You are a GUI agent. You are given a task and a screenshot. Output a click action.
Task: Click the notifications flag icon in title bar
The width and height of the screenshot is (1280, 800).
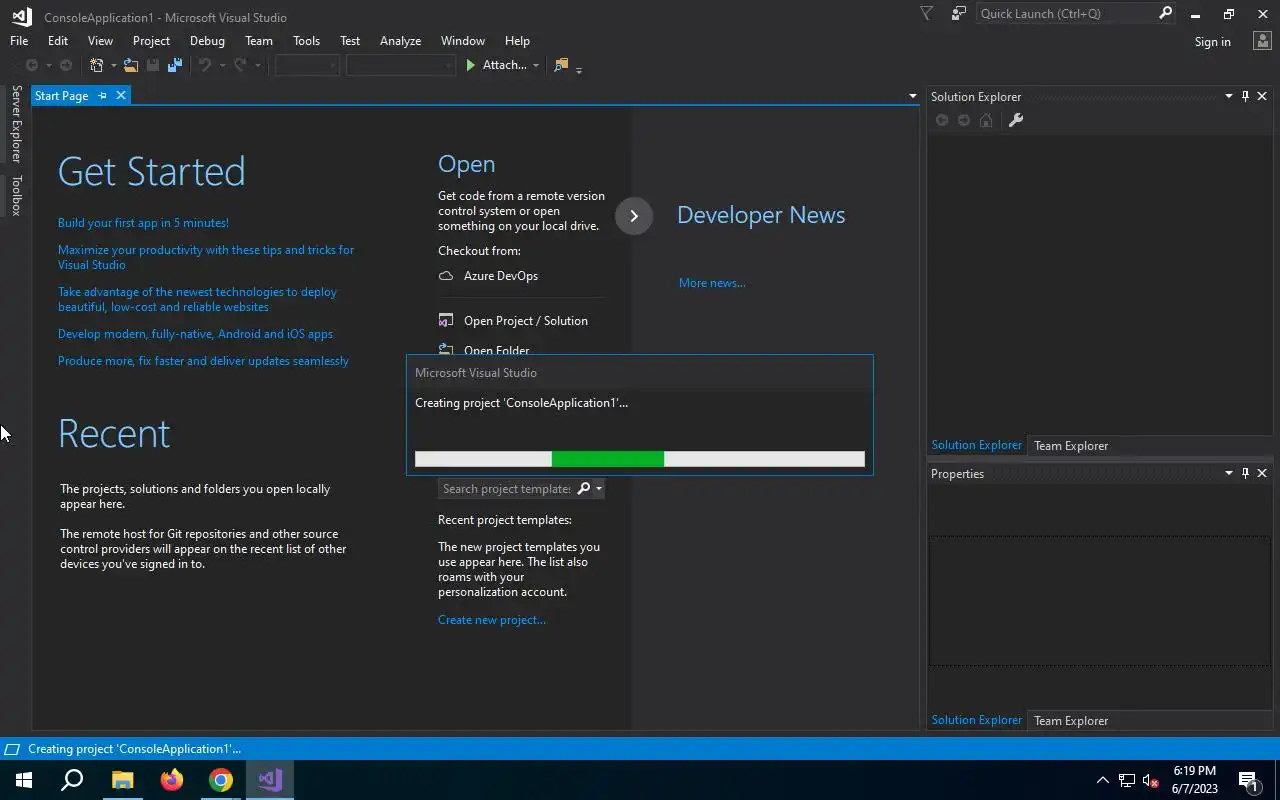(x=926, y=13)
